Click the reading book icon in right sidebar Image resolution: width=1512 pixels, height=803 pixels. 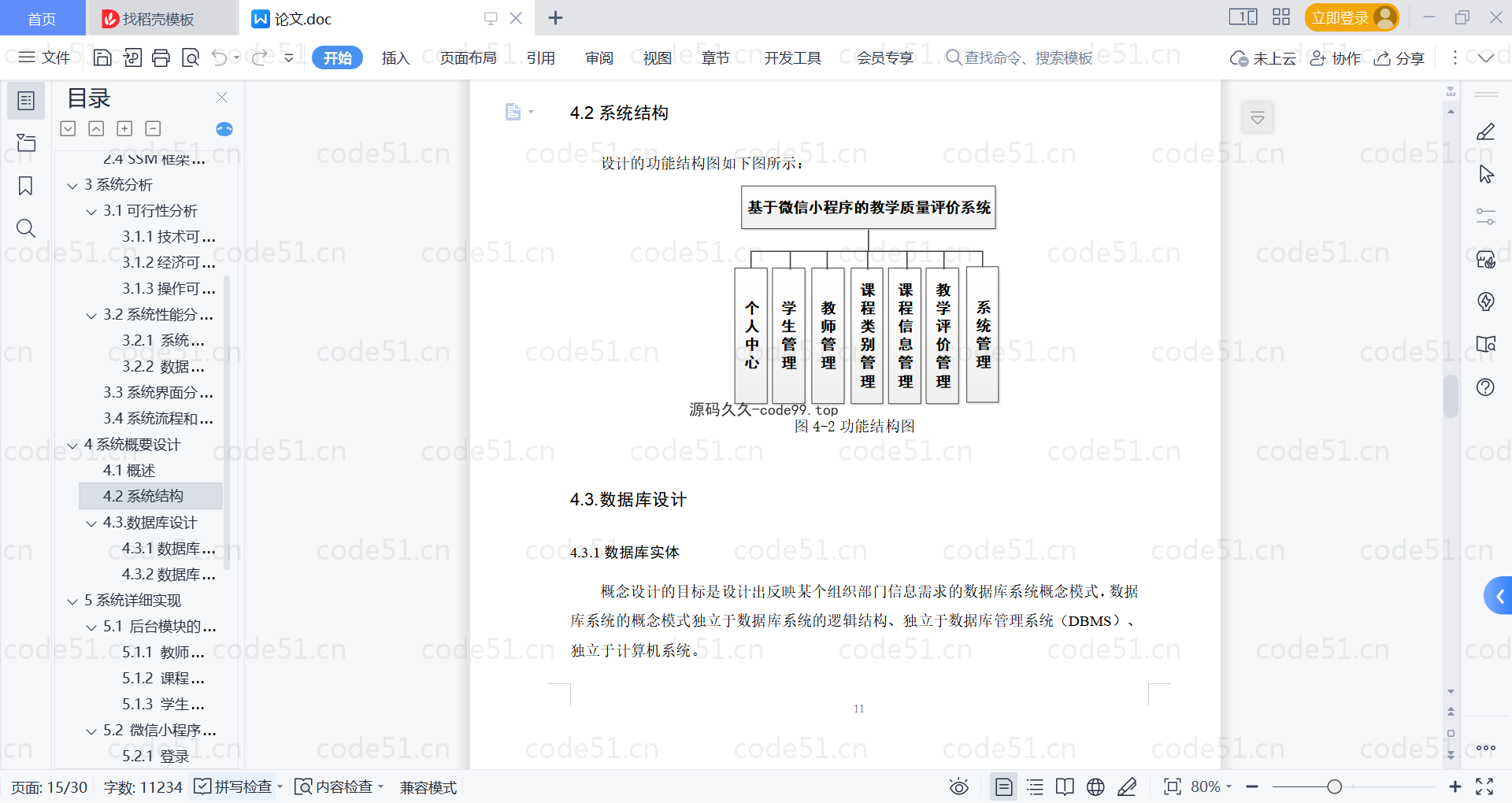coord(1485,344)
